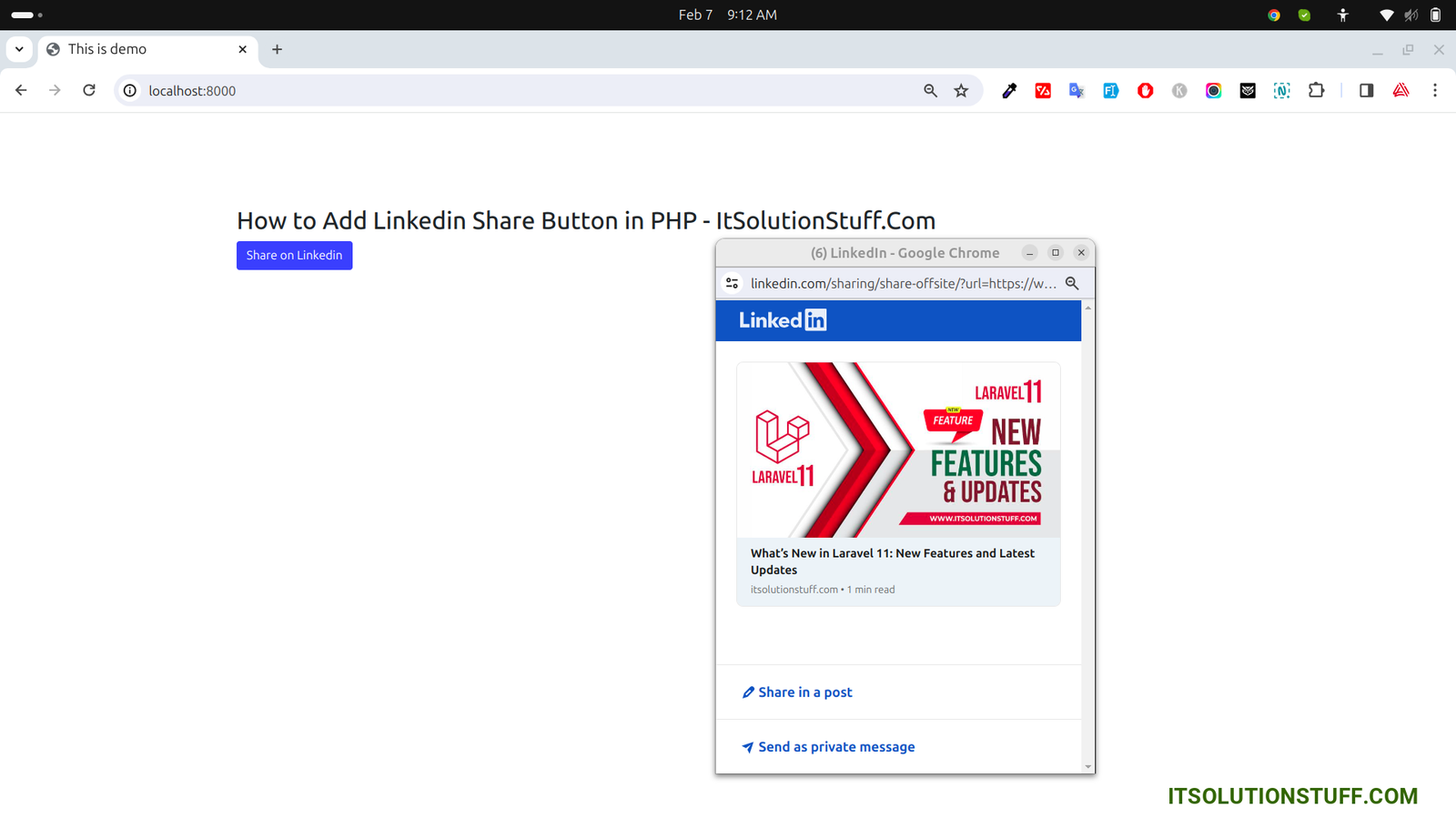This screenshot has height=819, width=1456.
Task: Toggle the system volume mute indicator
Action: click(1410, 15)
